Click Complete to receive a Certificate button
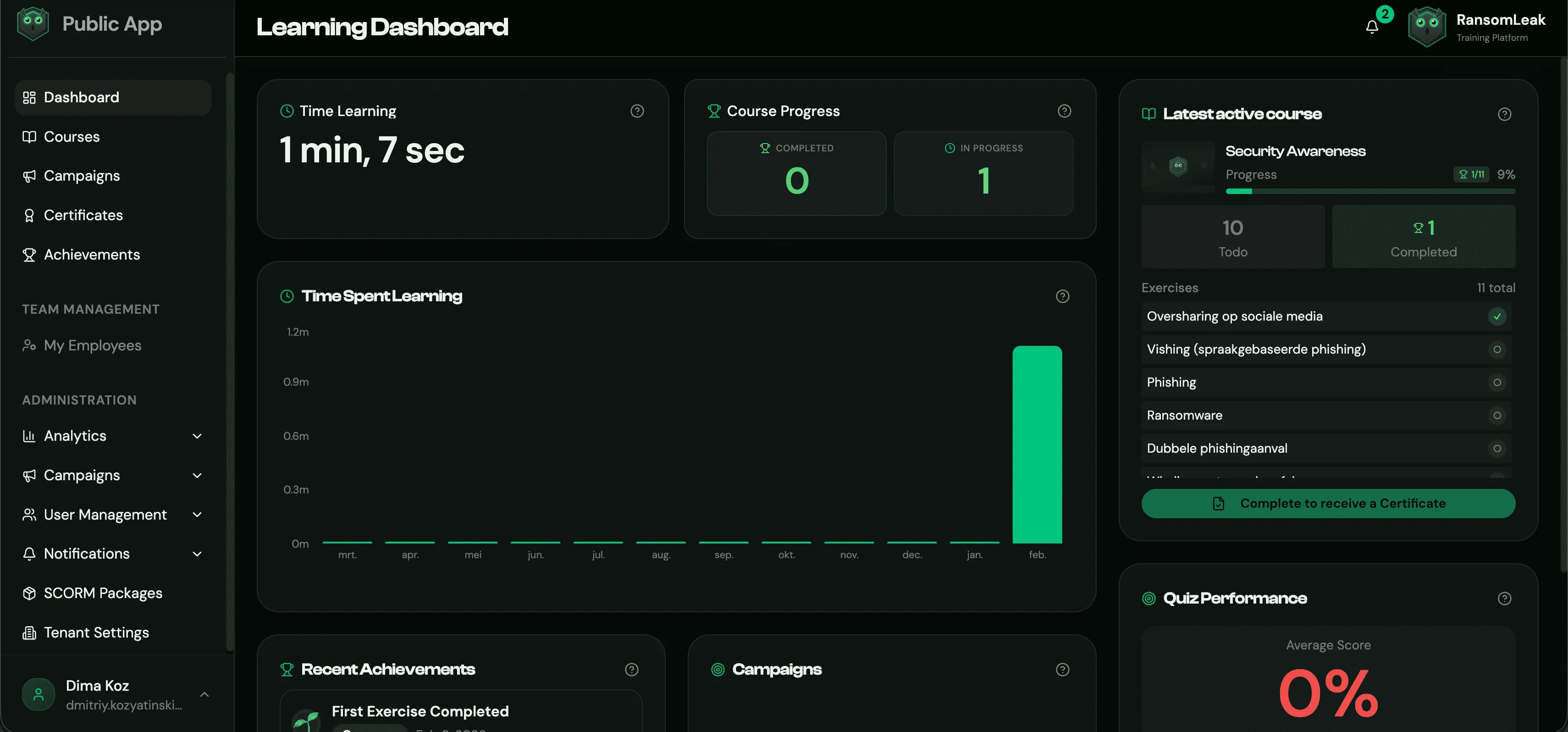Image resolution: width=1568 pixels, height=732 pixels. click(x=1328, y=504)
